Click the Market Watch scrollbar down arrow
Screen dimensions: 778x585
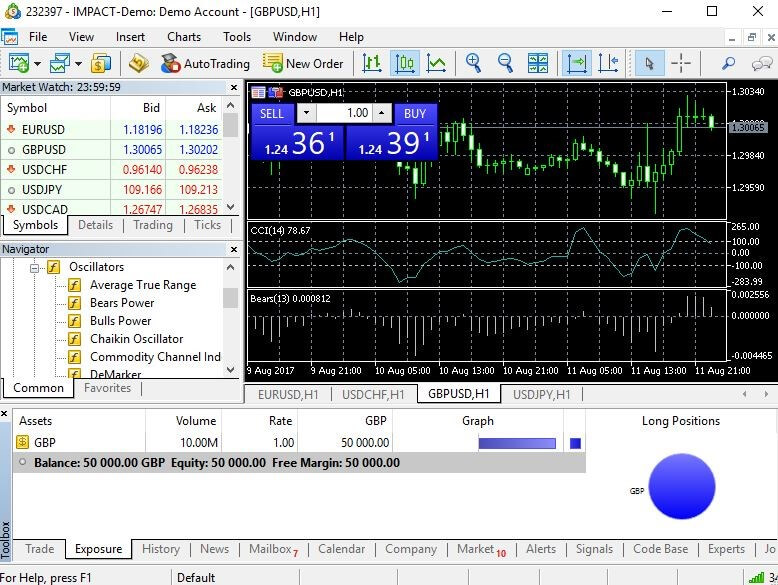pyautogui.click(x=230, y=207)
